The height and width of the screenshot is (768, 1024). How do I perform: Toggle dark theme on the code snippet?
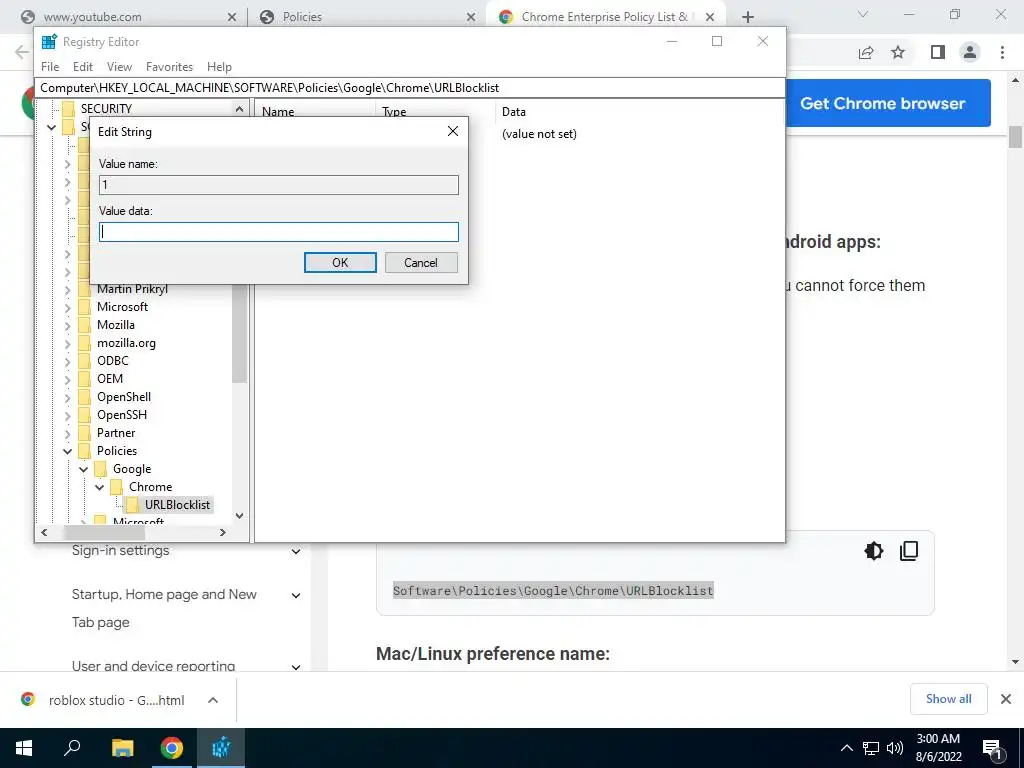click(x=874, y=551)
